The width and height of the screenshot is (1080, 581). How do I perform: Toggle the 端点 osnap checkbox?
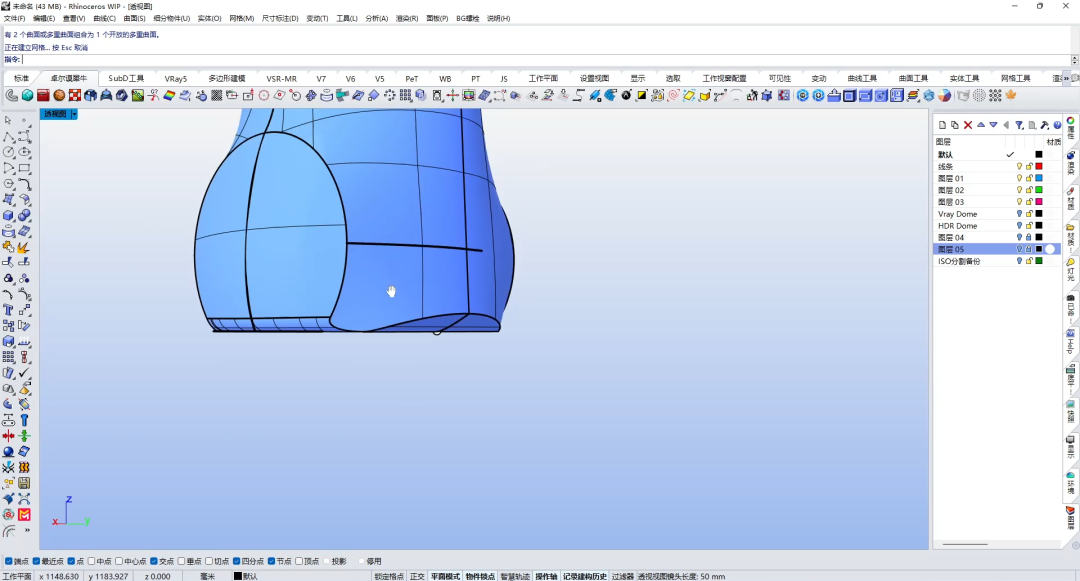(9, 561)
